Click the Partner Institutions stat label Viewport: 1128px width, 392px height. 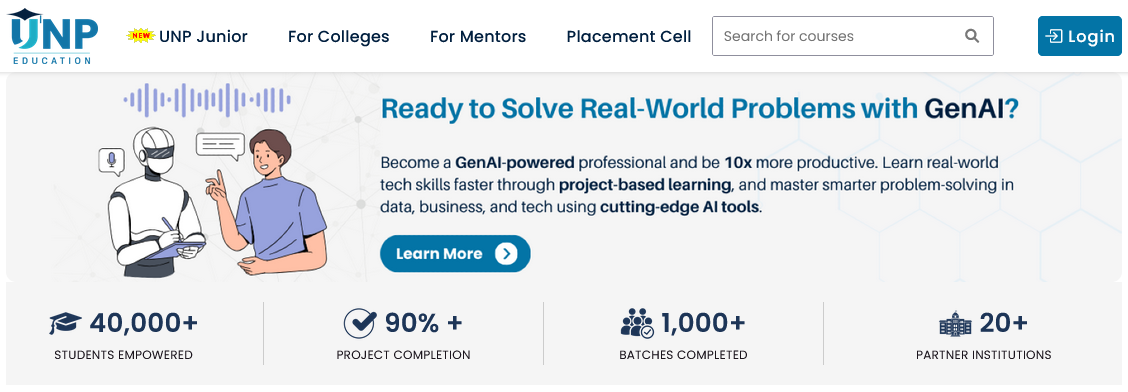tap(983, 355)
